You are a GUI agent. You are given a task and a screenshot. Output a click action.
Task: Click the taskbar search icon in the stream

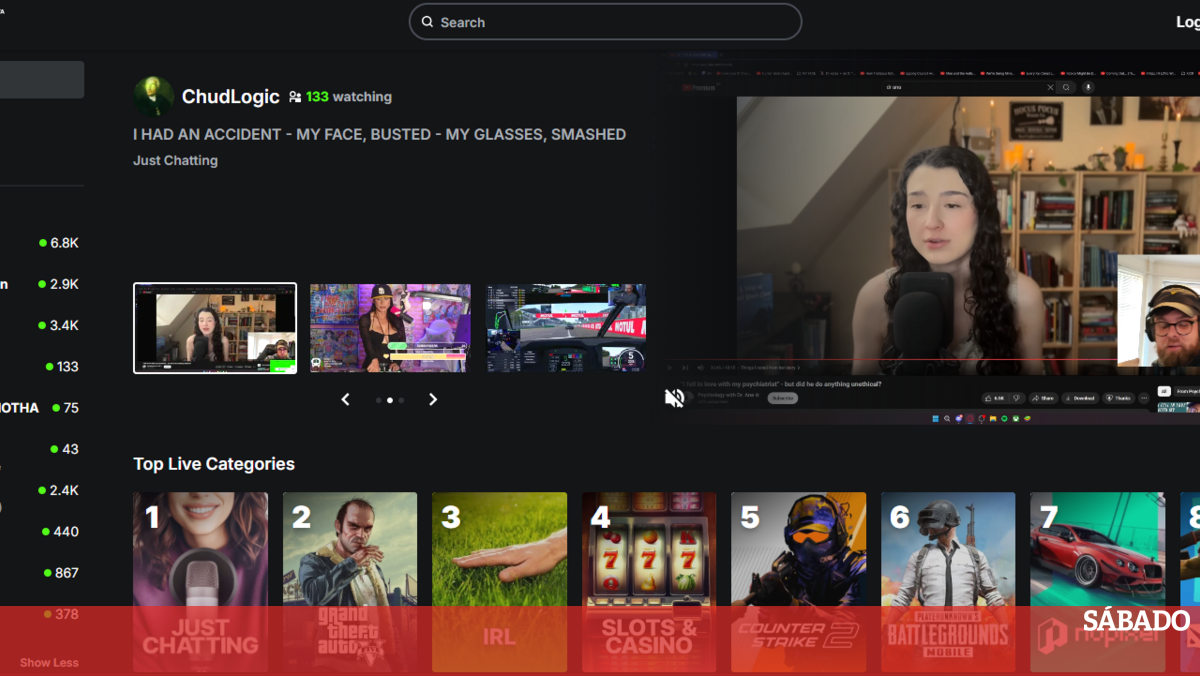pos(947,418)
